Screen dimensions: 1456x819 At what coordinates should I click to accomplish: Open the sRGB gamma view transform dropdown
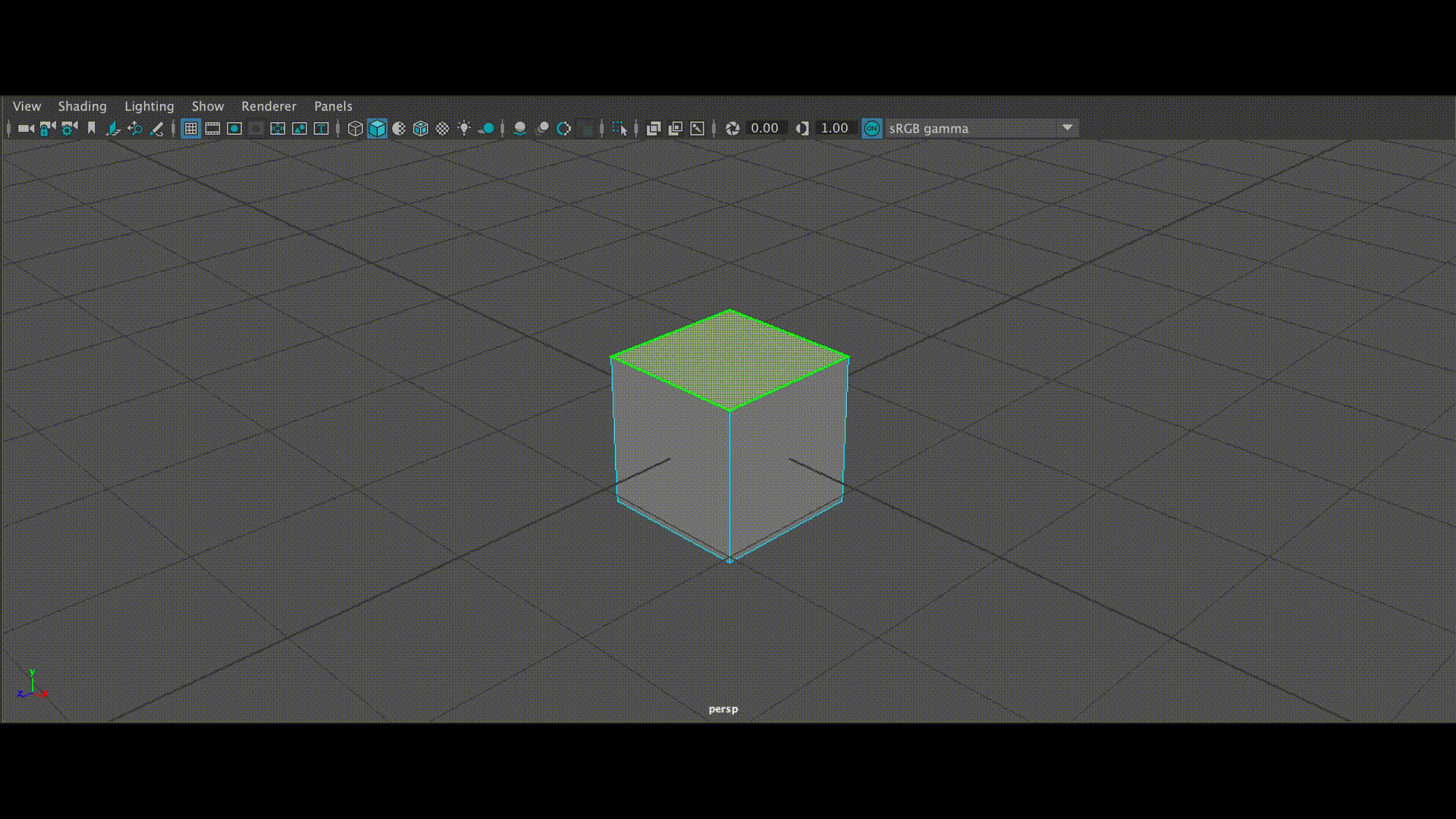tap(1068, 128)
